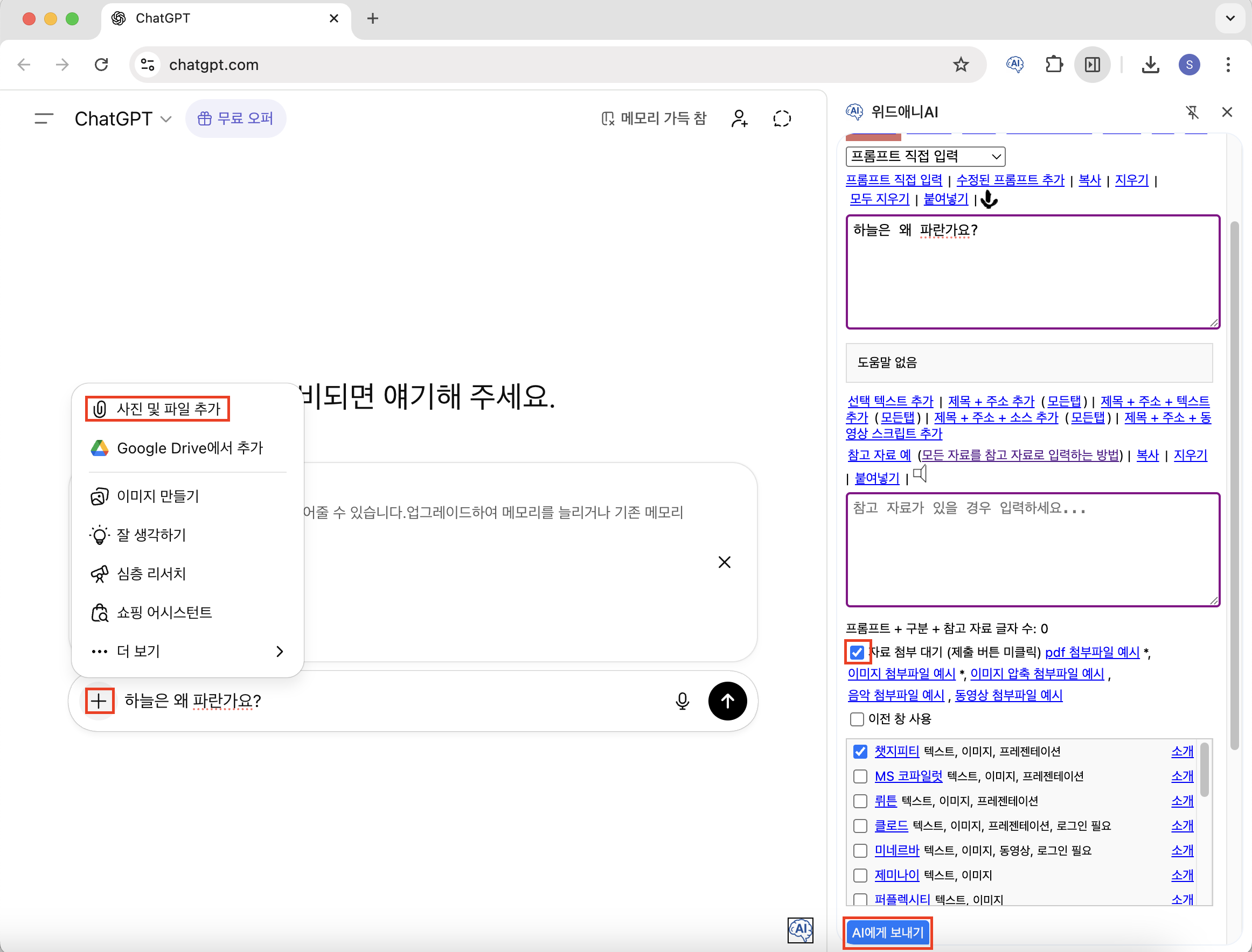Open the 프롬프트 직접 입력 dropdown
Viewport: 1252px width, 952px height.
click(925, 156)
